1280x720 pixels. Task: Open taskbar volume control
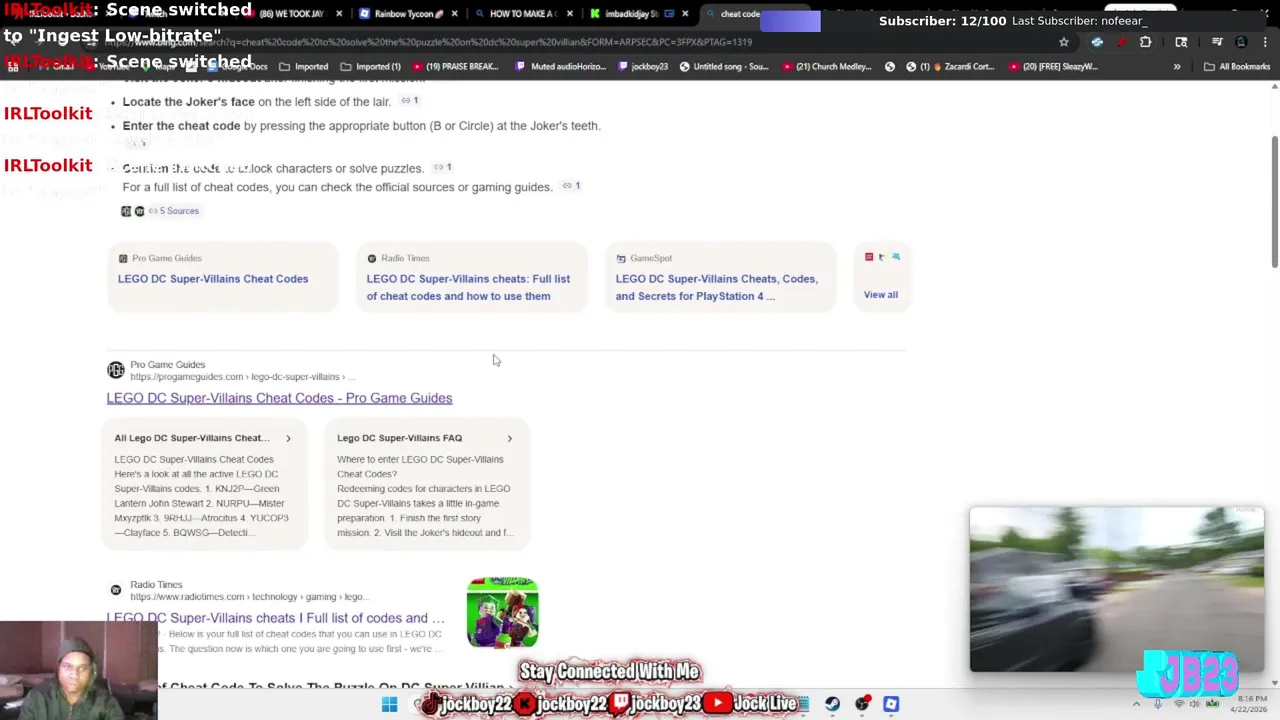(1195, 704)
